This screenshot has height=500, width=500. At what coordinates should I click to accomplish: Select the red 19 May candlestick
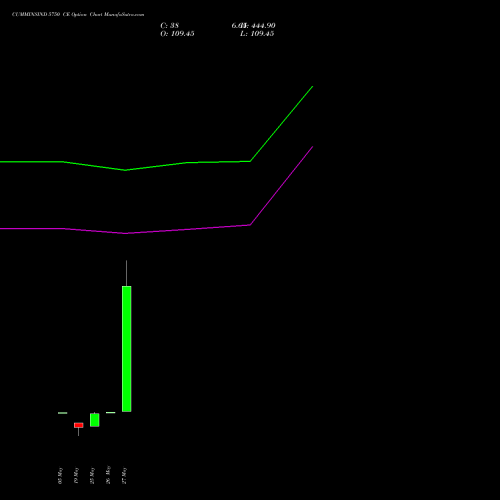click(78, 425)
